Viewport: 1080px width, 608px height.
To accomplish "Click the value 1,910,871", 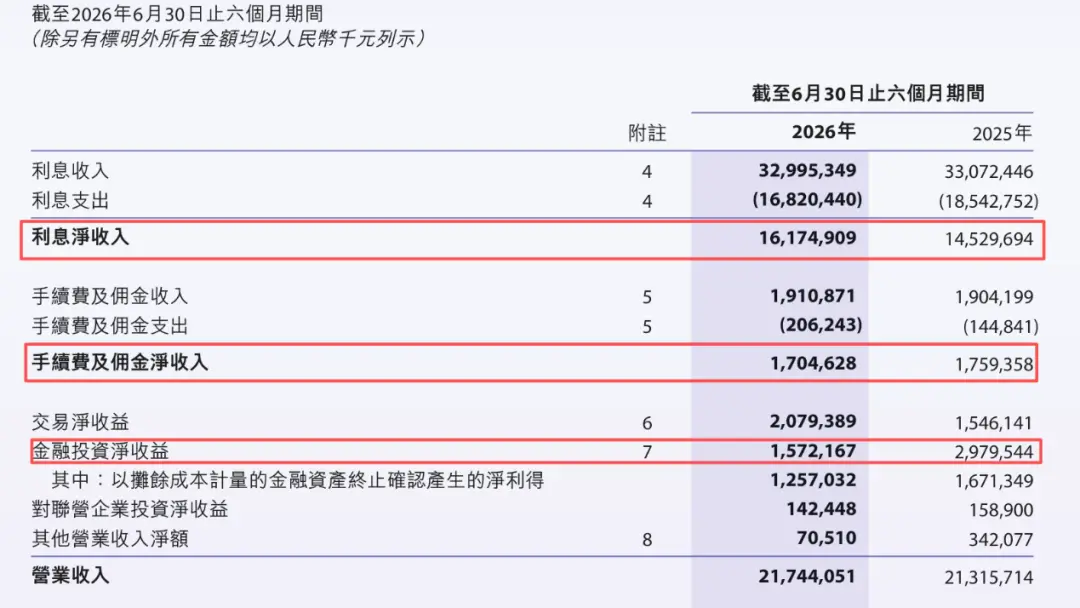I will [813, 295].
